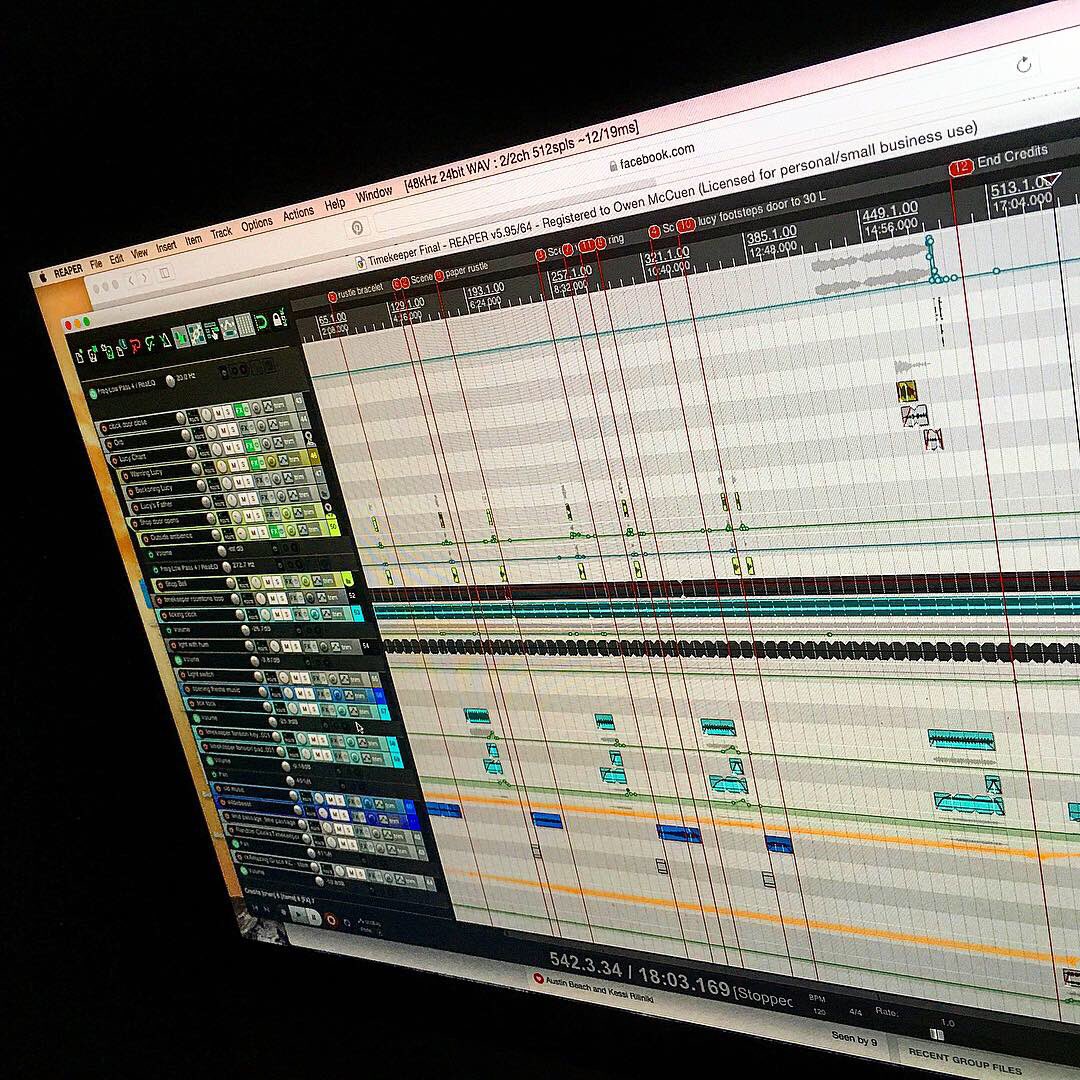The width and height of the screenshot is (1080, 1080).
Task: Click the Pause button in REAPER transport
Action: pyautogui.click(x=314, y=917)
